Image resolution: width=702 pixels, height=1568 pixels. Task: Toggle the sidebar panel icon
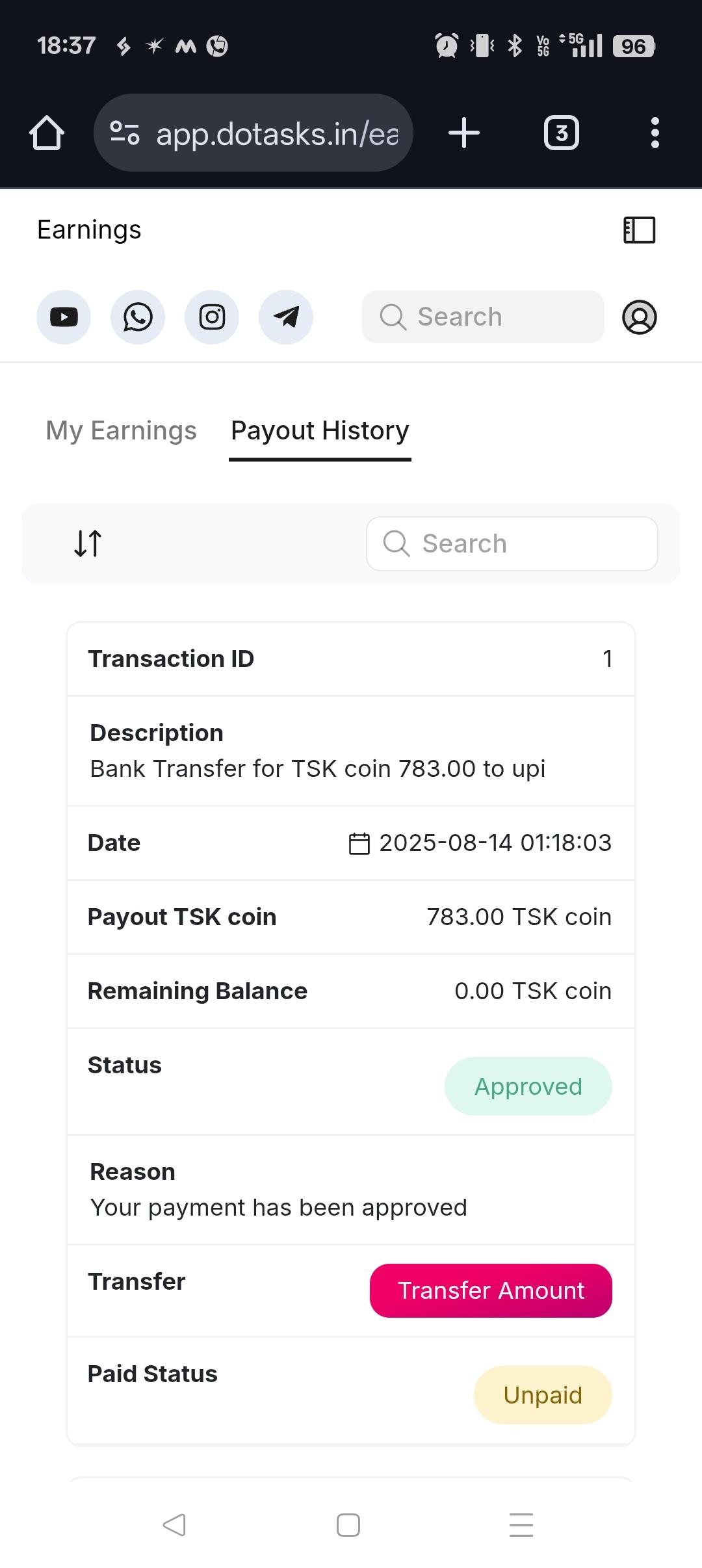[640, 230]
